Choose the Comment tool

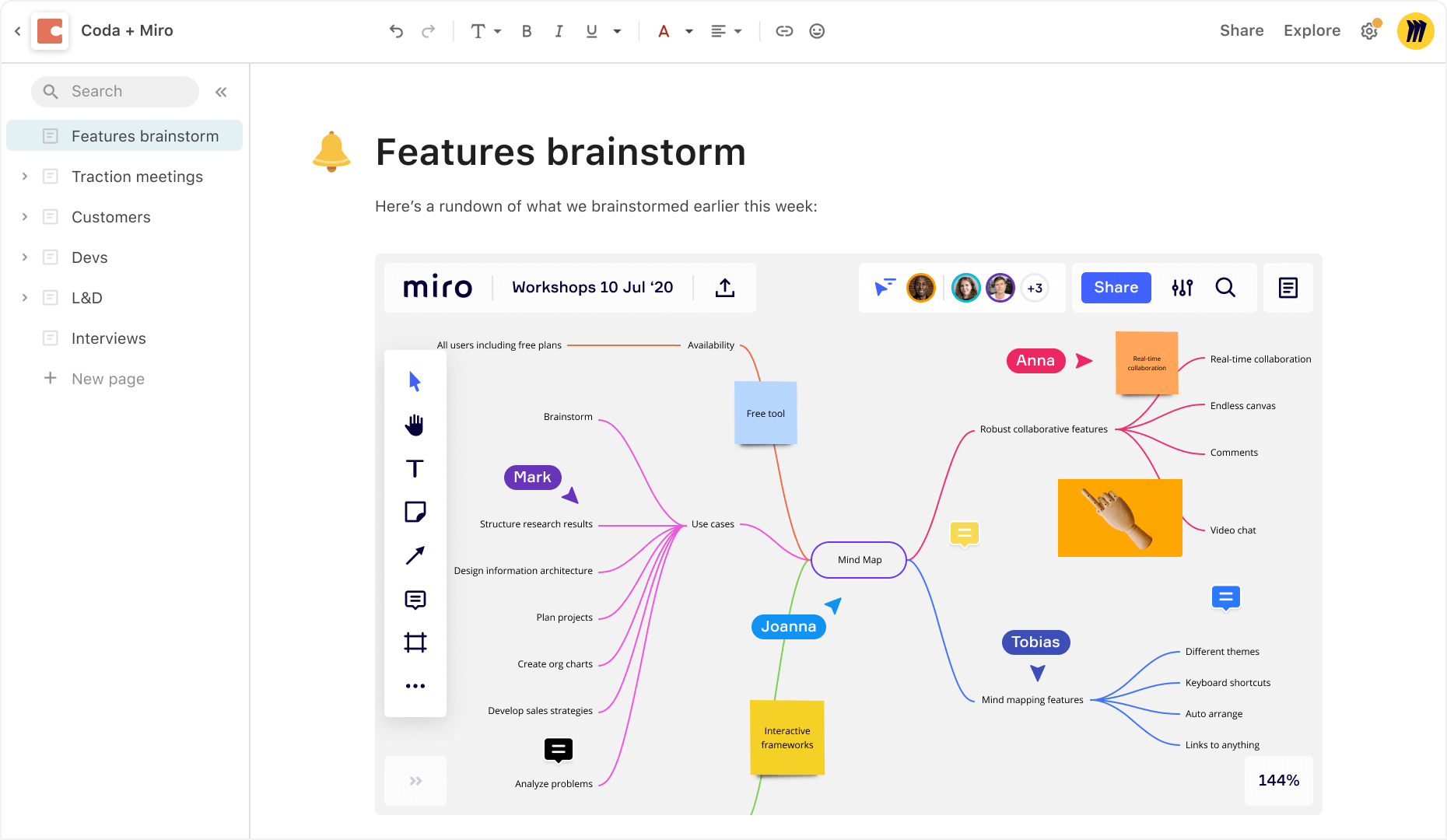415,600
